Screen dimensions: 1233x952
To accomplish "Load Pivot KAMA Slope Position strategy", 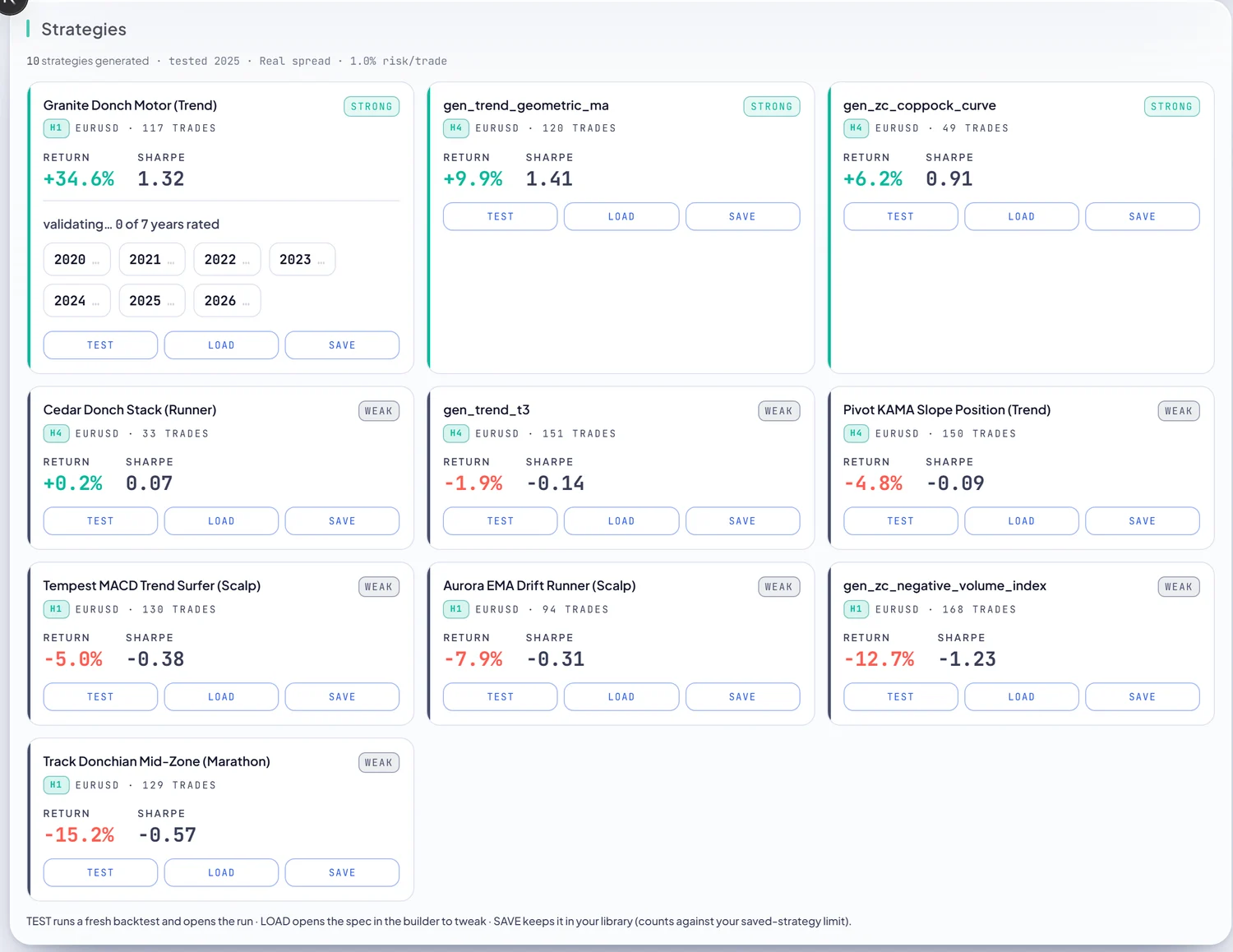I will click(x=1022, y=521).
